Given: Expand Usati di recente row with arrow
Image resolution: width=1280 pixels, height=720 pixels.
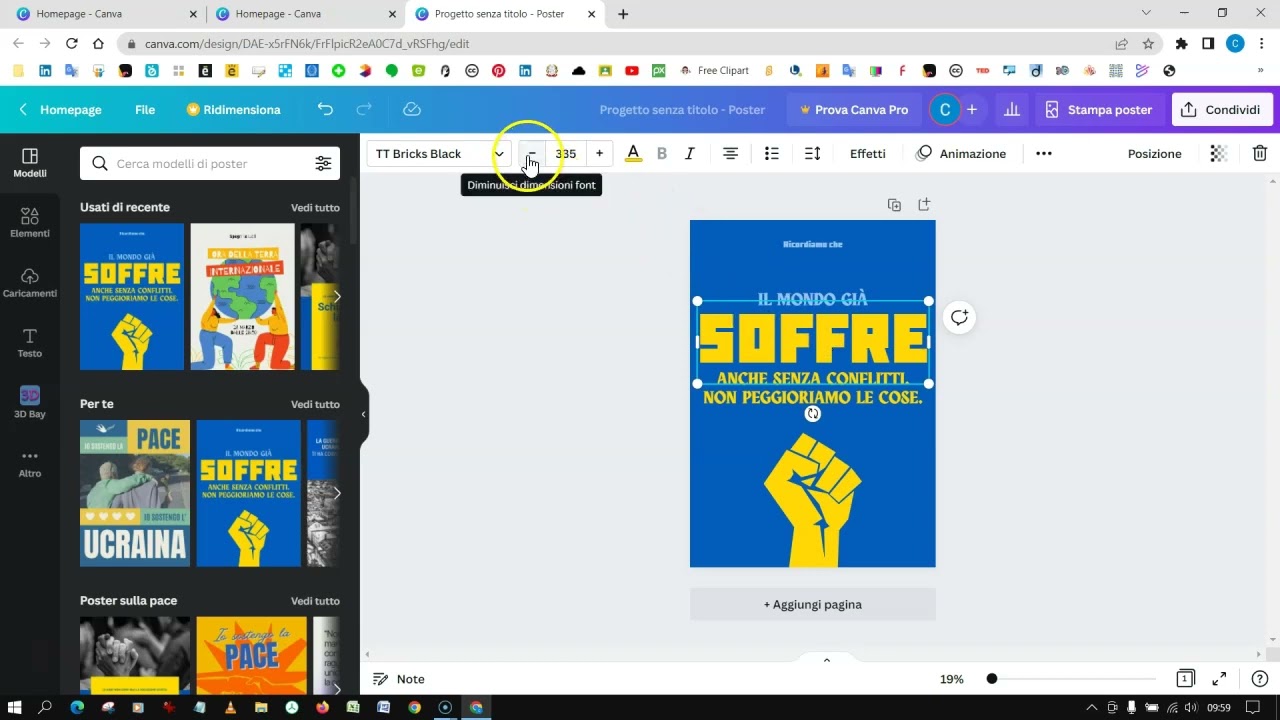Looking at the screenshot, I should coord(337,296).
